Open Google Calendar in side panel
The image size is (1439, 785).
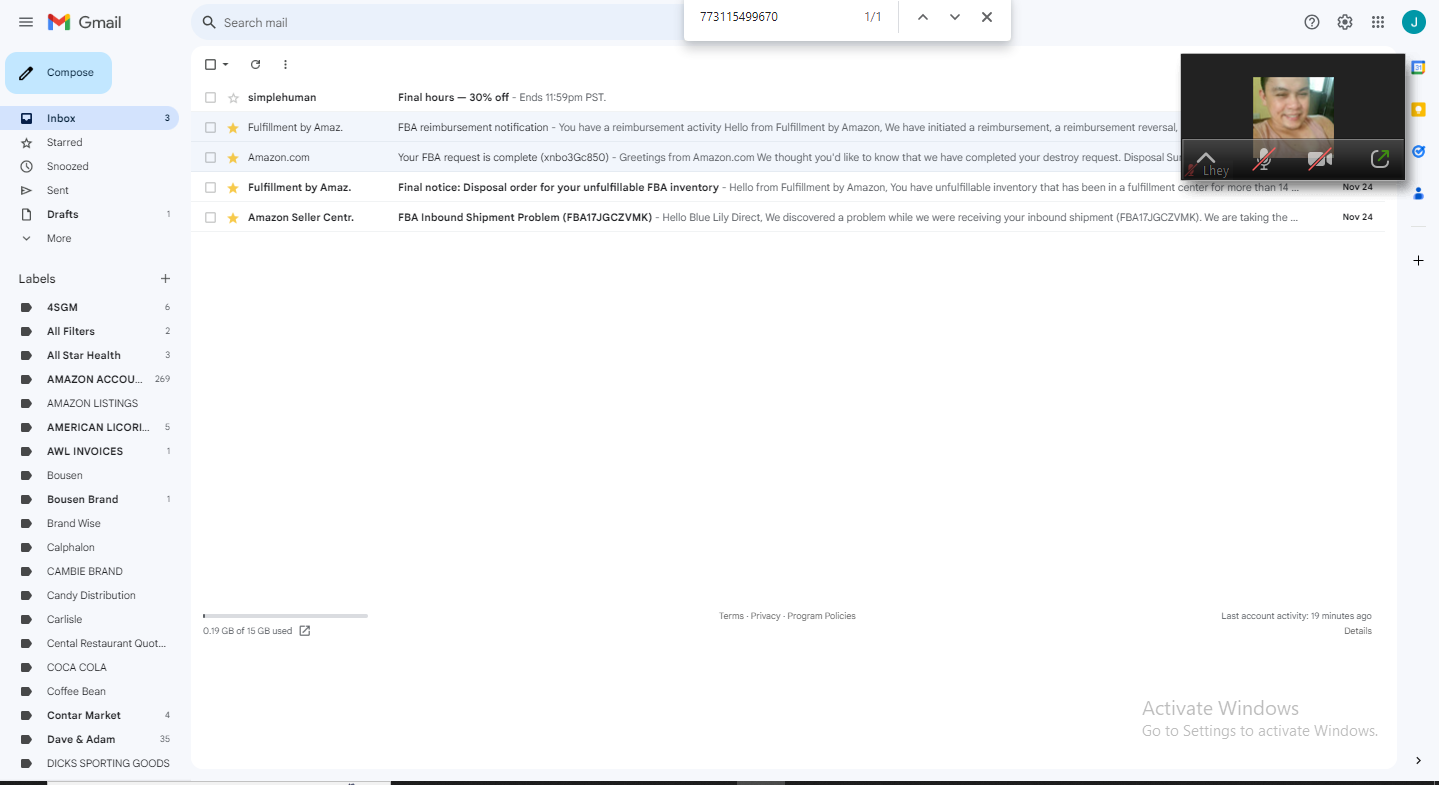click(x=1418, y=67)
